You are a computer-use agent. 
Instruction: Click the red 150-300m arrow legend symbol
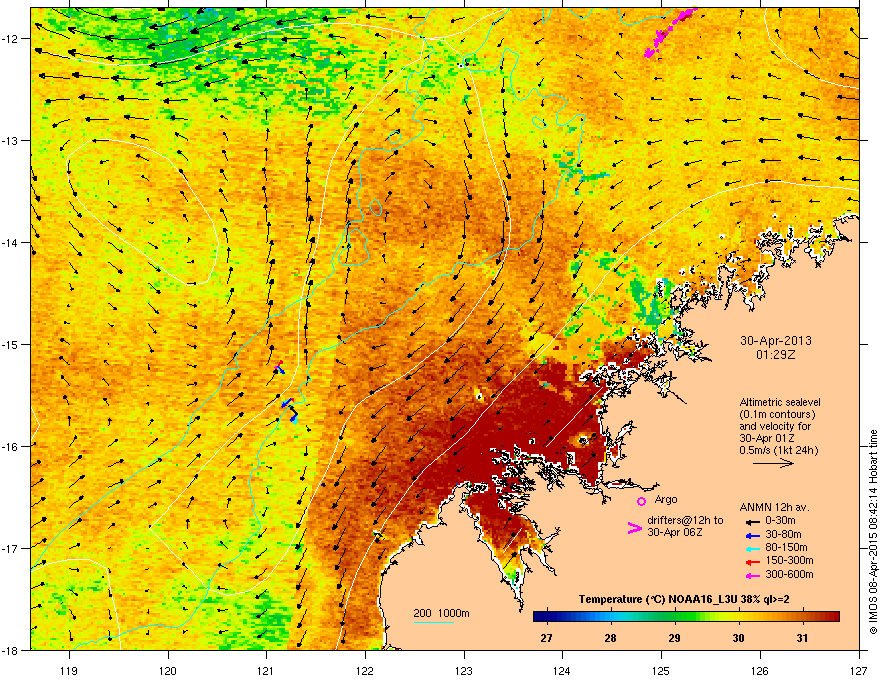click(752, 561)
